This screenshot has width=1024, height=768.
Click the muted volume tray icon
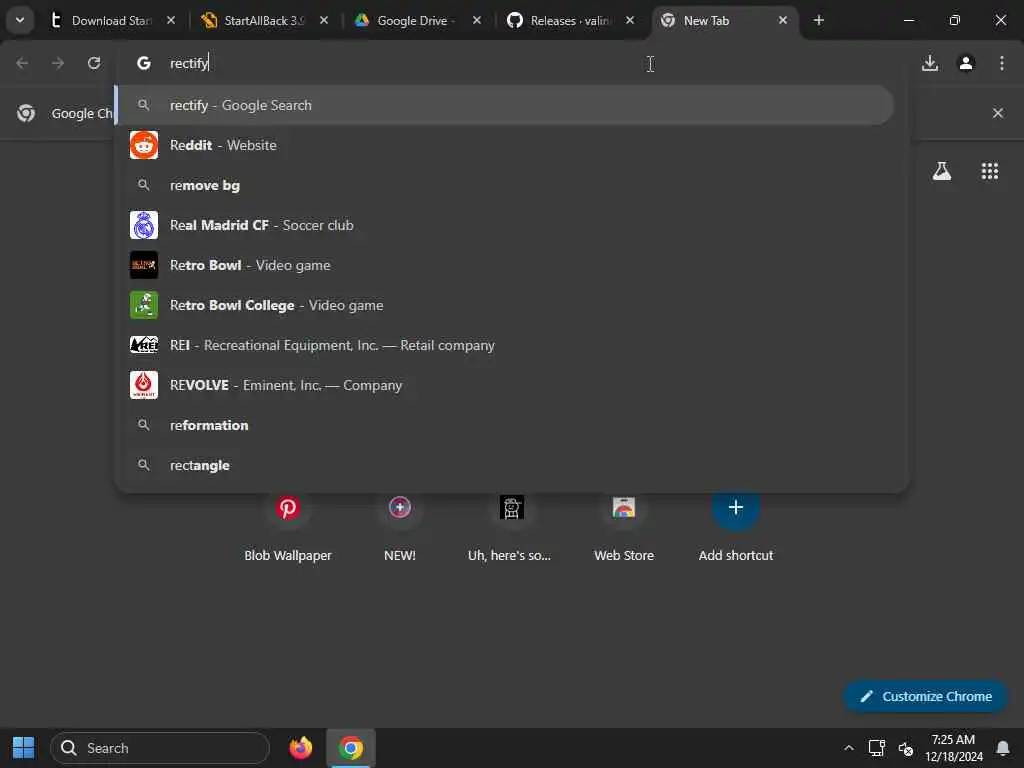point(905,748)
